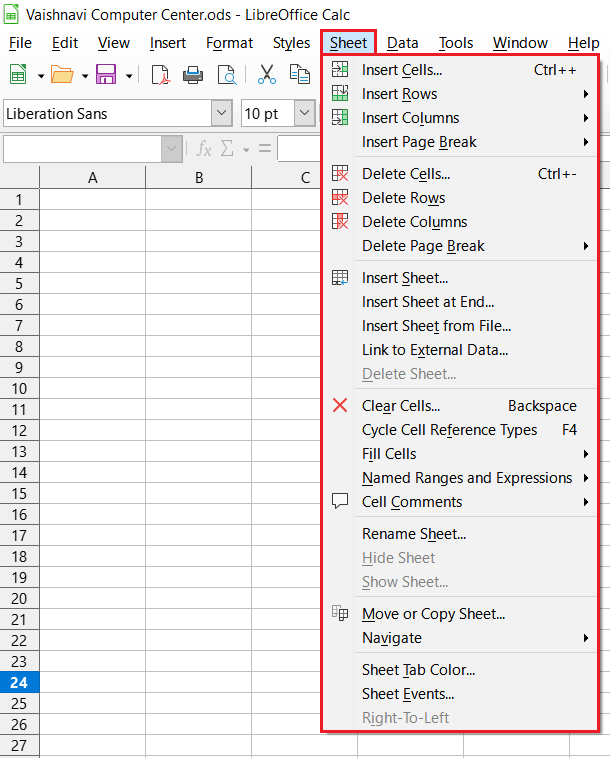Click the Formula equals sign icon

(x=265, y=148)
